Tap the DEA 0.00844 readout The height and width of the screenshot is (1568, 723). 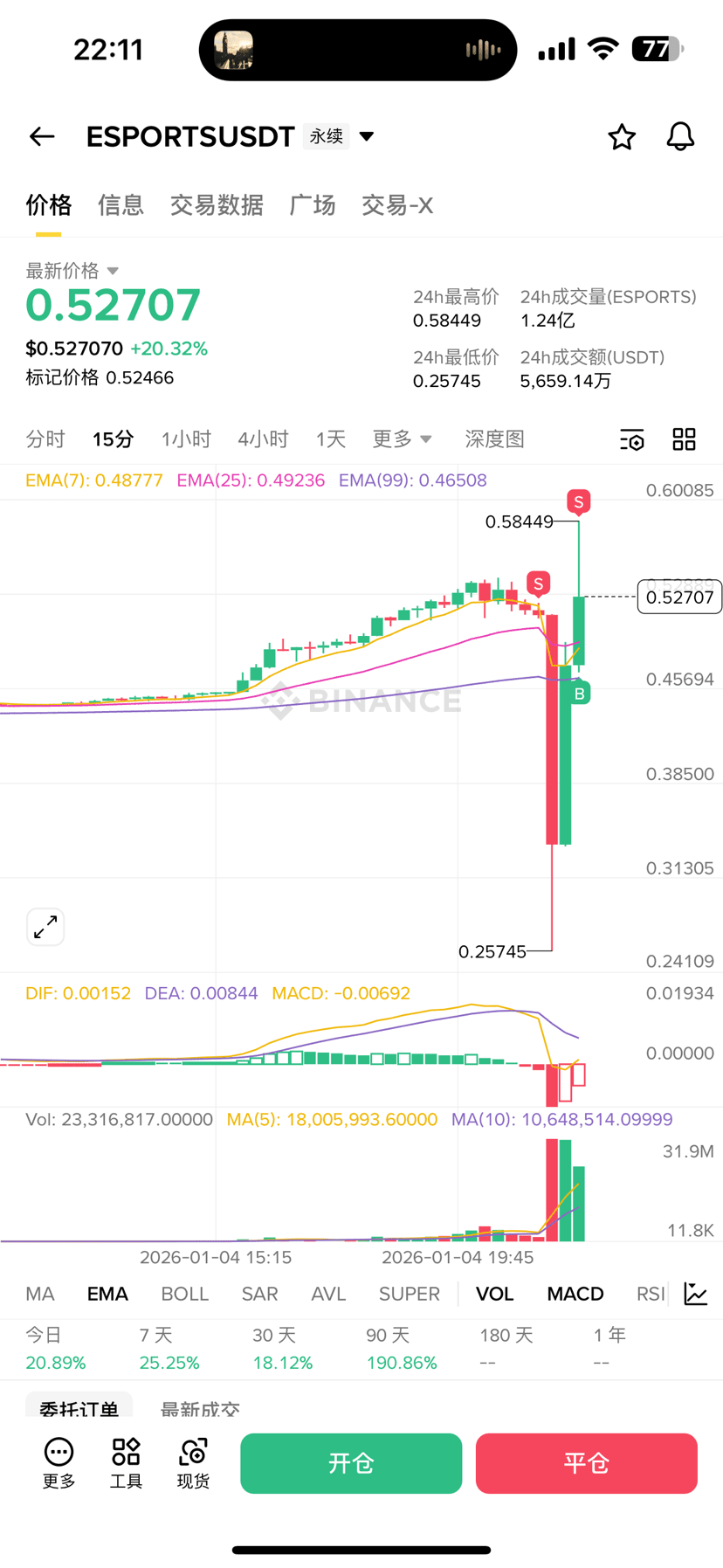201,993
